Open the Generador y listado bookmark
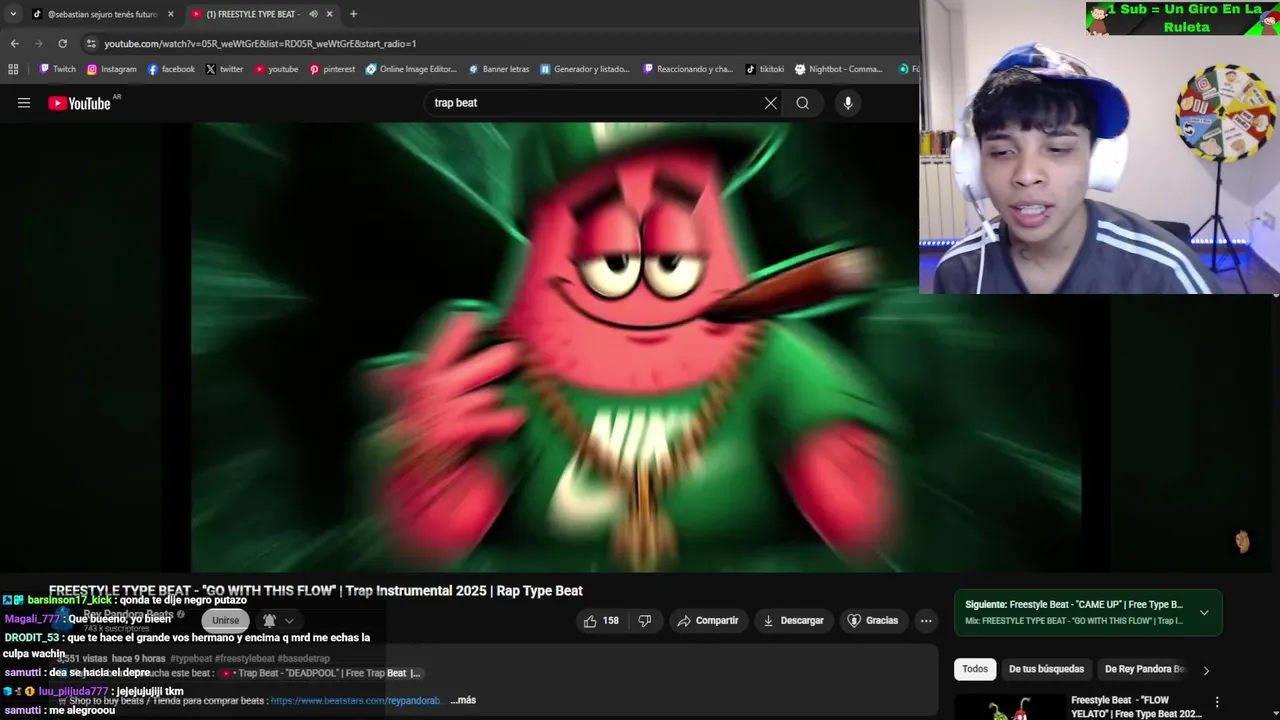1280x720 pixels. (x=585, y=69)
